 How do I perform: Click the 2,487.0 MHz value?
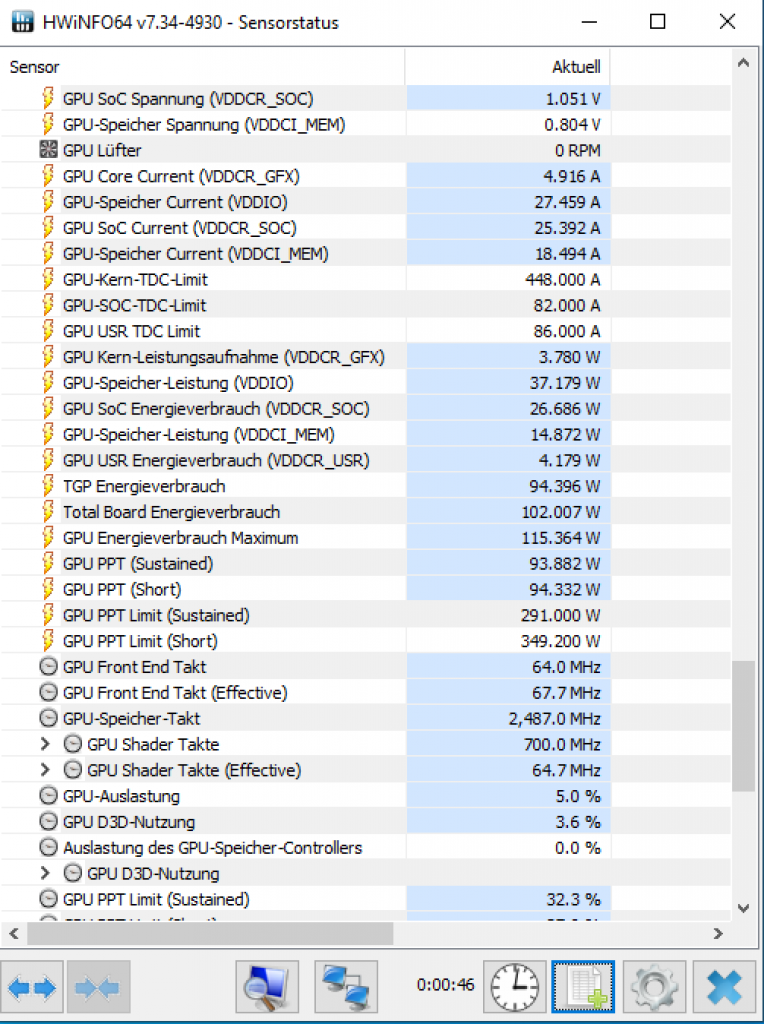point(554,718)
